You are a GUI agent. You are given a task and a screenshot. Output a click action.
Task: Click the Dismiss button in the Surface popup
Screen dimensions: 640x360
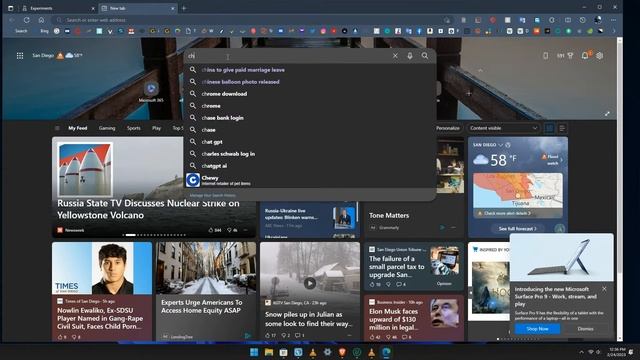point(585,329)
